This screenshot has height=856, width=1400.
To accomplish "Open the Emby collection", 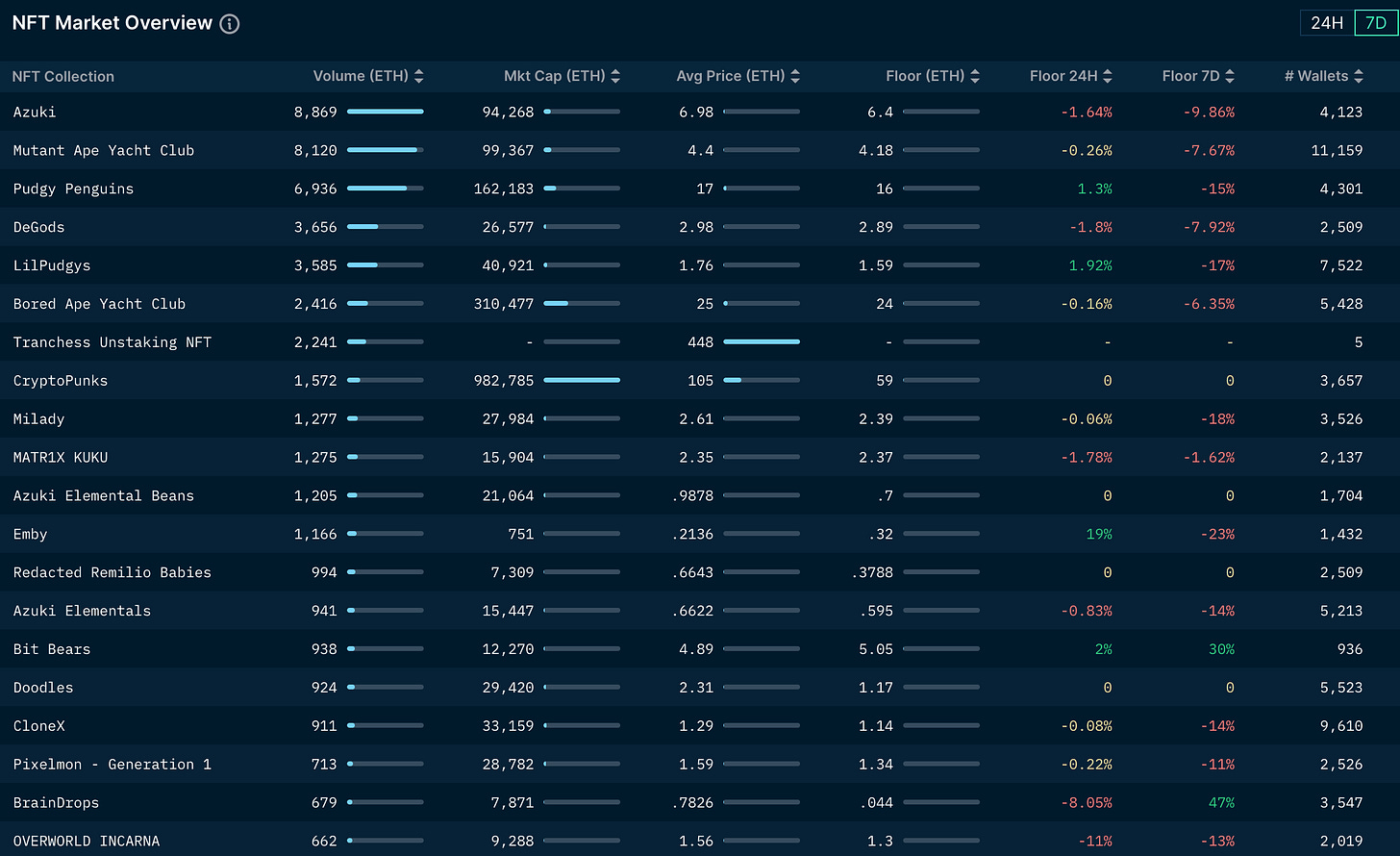I will tap(30, 534).
